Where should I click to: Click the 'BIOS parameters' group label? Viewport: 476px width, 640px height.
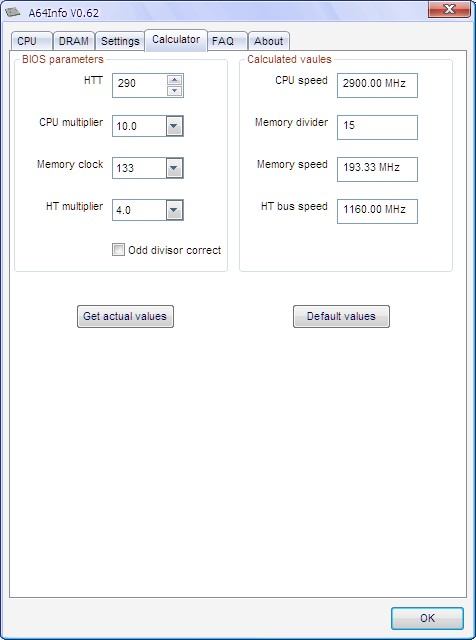point(63,60)
